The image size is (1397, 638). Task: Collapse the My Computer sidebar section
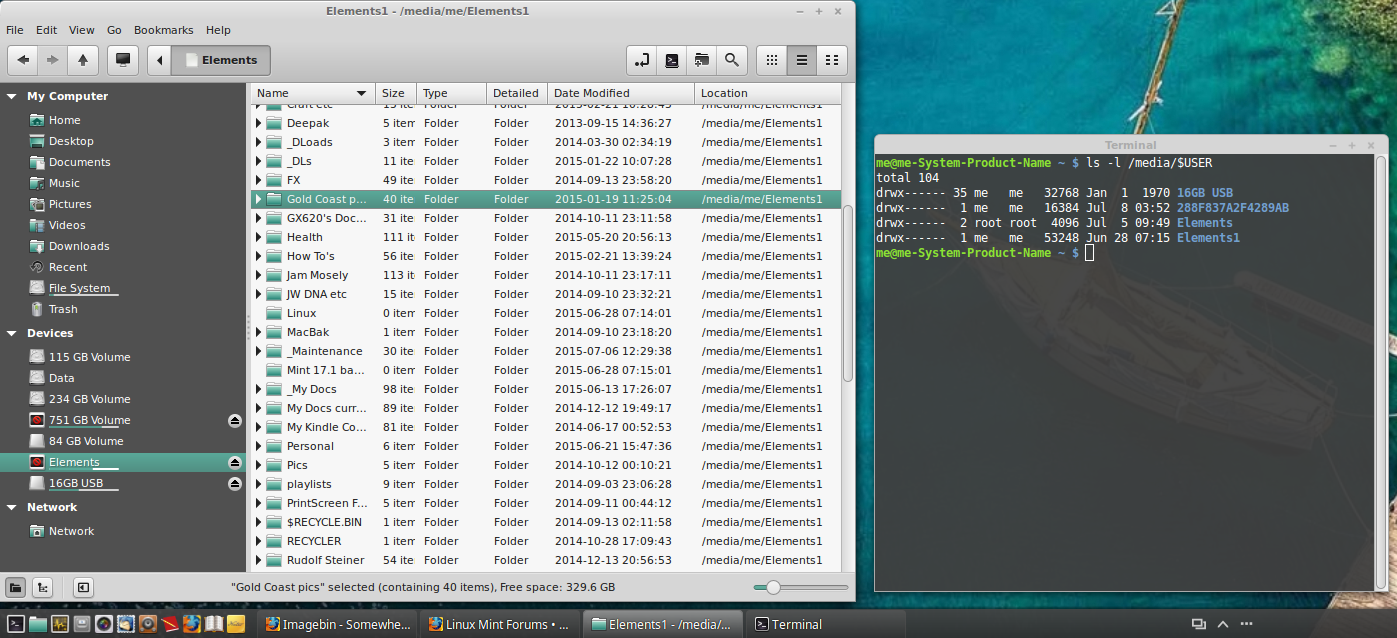(12, 97)
